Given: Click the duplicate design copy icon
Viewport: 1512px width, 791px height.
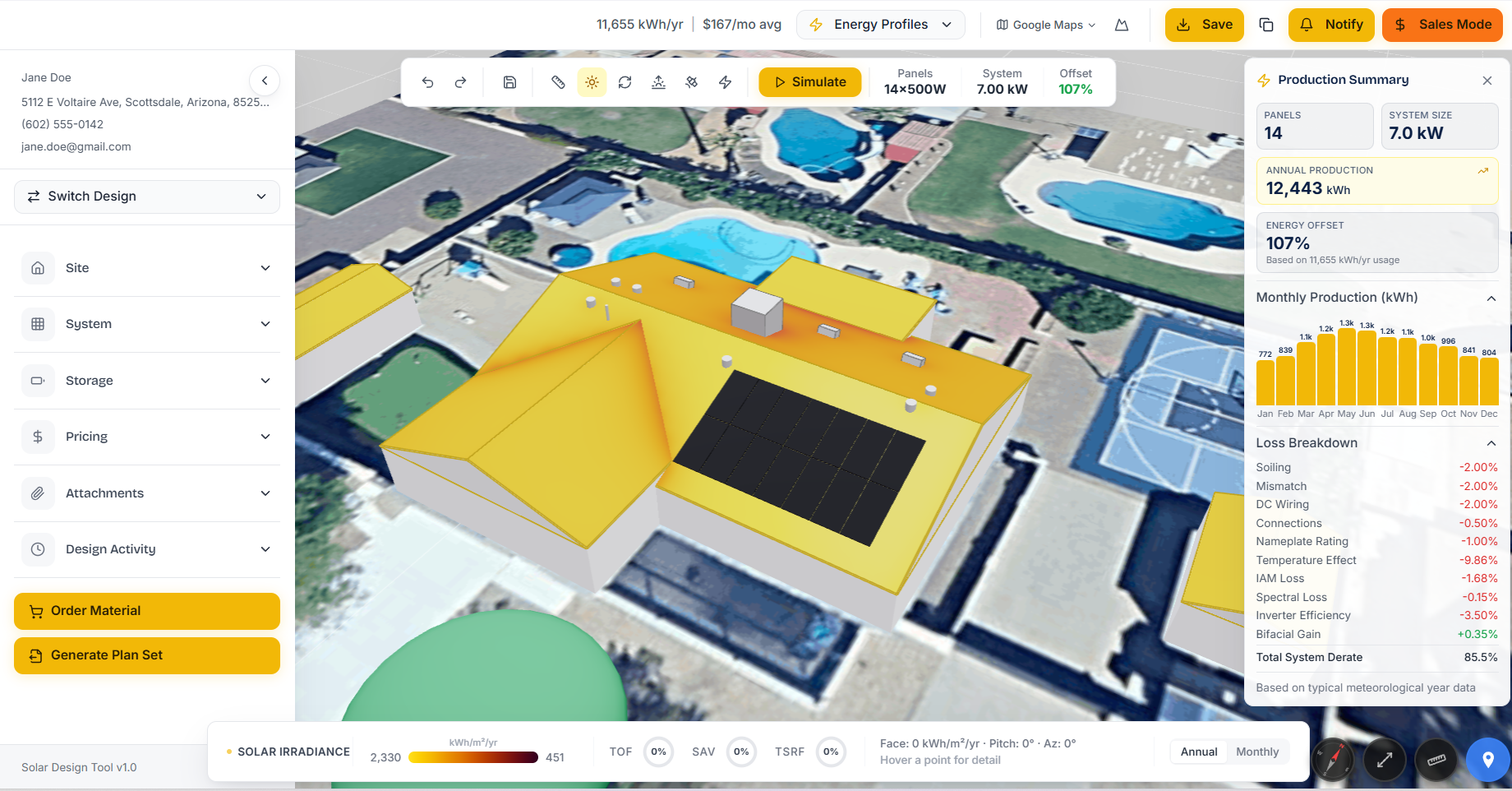Looking at the screenshot, I should (1266, 25).
